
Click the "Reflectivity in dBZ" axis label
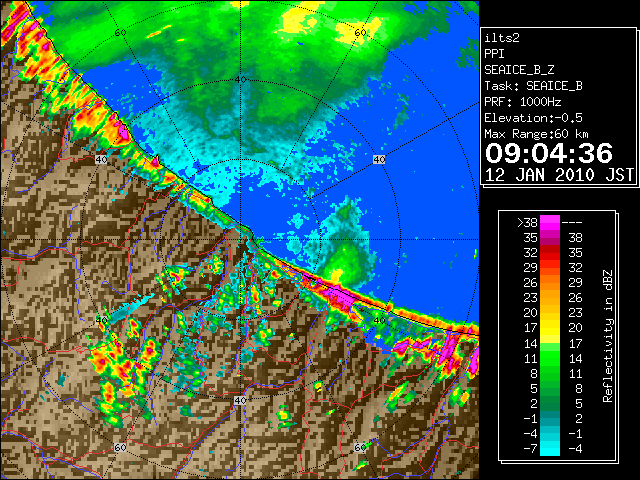click(x=608, y=336)
